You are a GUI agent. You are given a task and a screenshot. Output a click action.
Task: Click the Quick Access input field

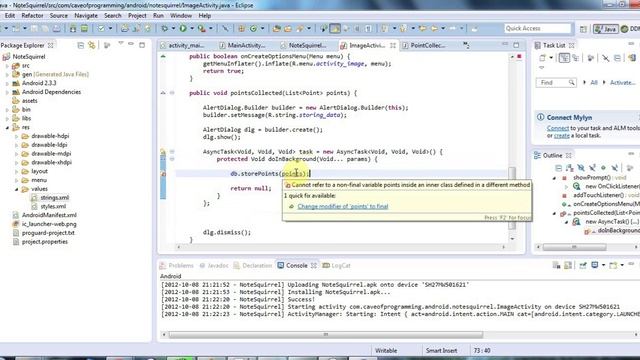tap(537, 28)
